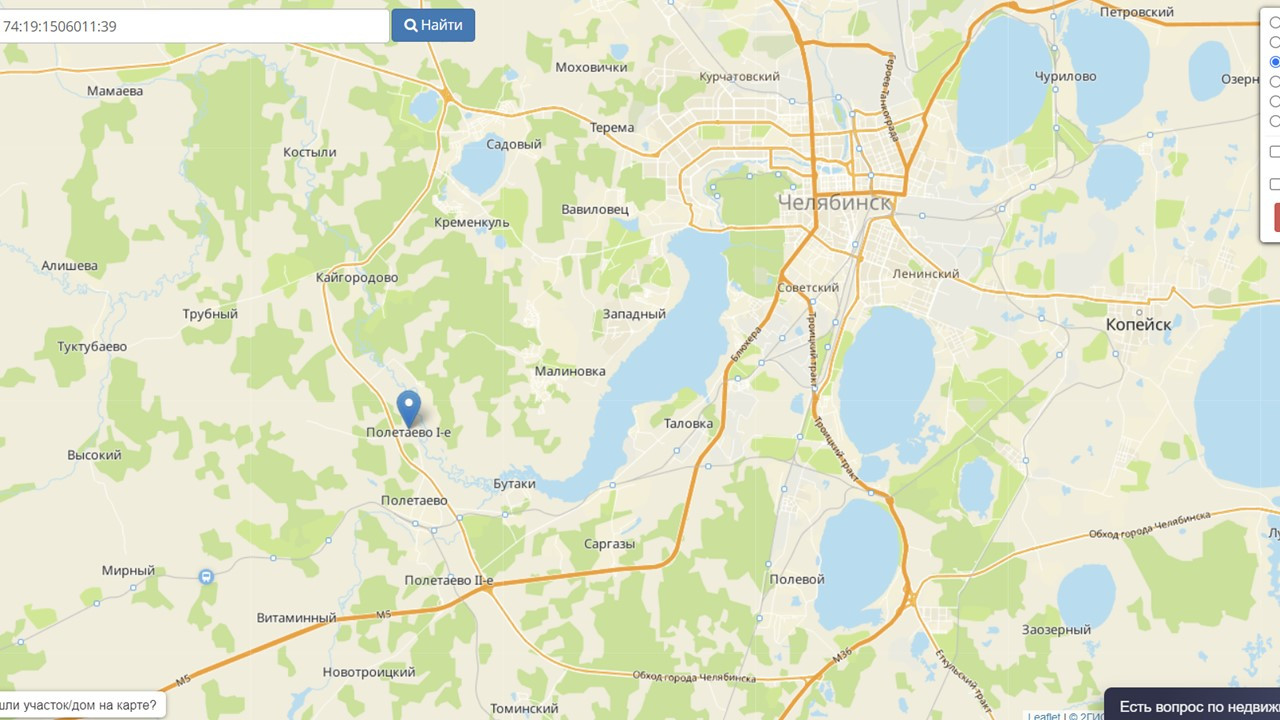Viewport: 1280px width, 720px height.
Task: Click the red button in the layers panel
Action: [1277, 217]
